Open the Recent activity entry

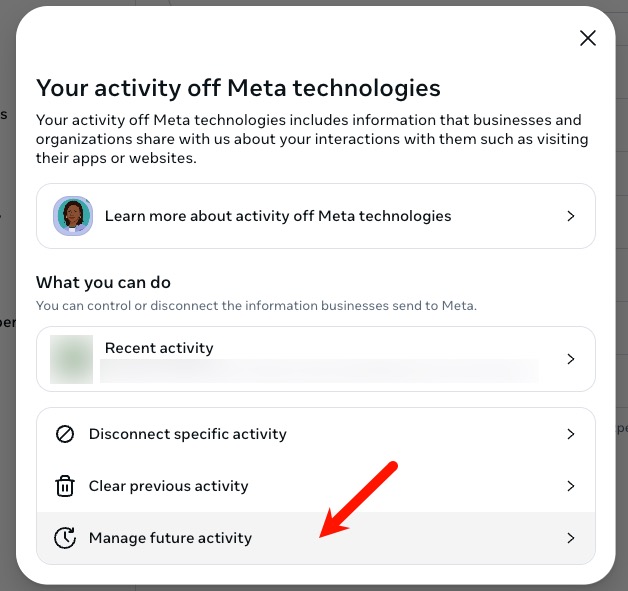[160, 348]
